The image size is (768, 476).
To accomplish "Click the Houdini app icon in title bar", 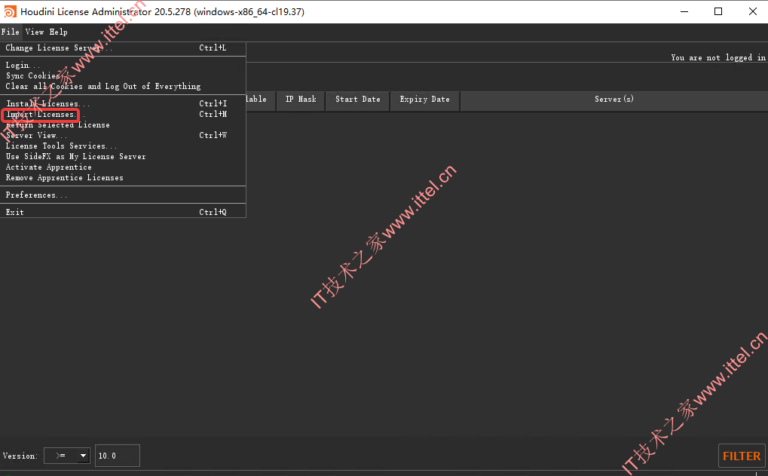I will tap(10, 11).
